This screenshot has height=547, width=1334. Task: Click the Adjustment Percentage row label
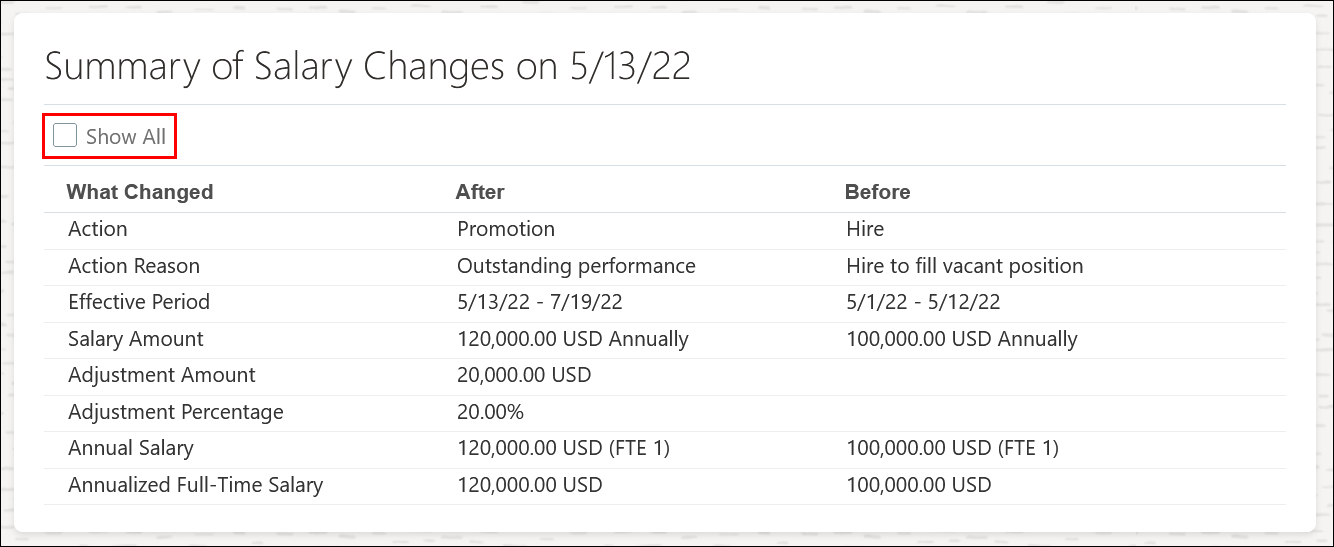[176, 412]
